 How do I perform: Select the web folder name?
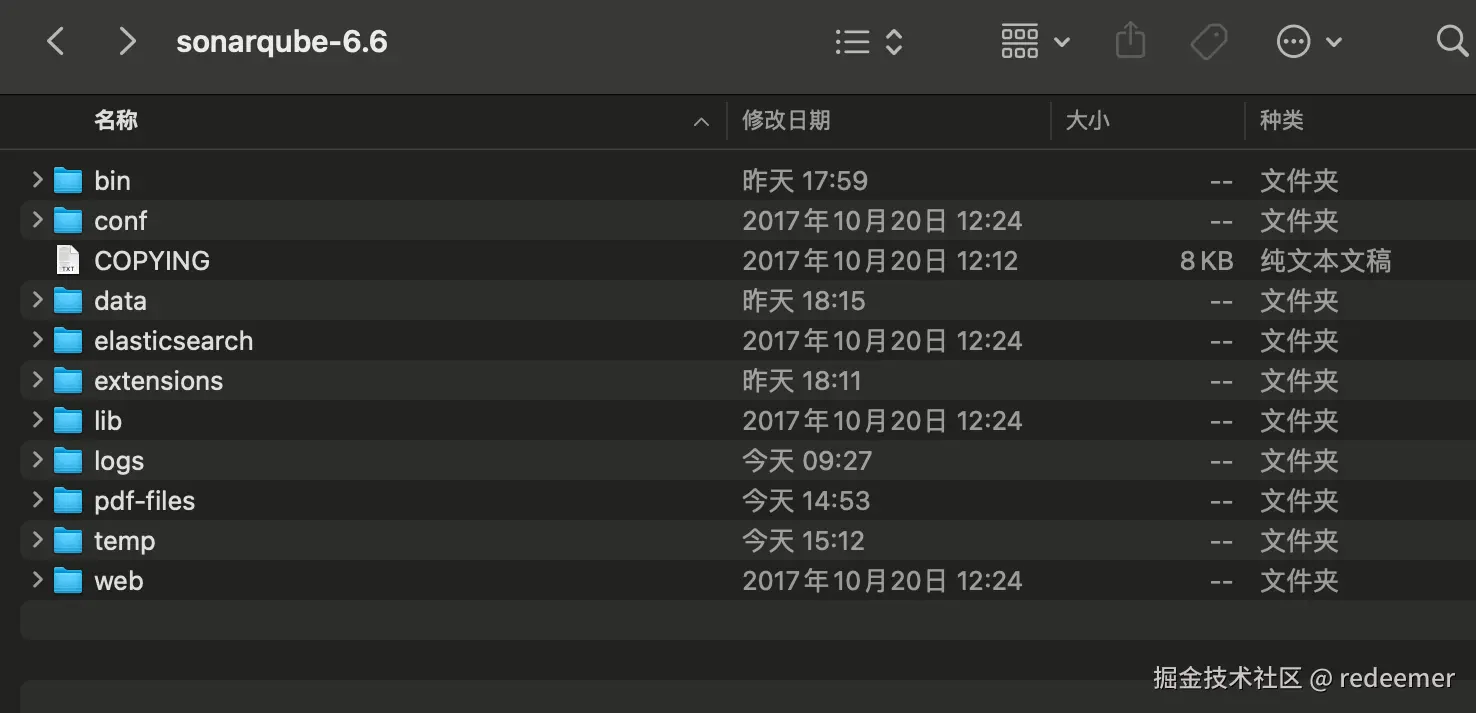[x=119, y=581]
